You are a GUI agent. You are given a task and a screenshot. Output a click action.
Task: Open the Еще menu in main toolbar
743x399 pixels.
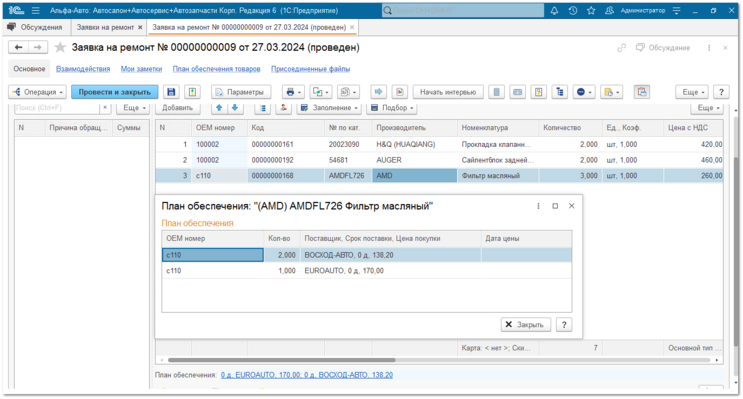coord(692,92)
